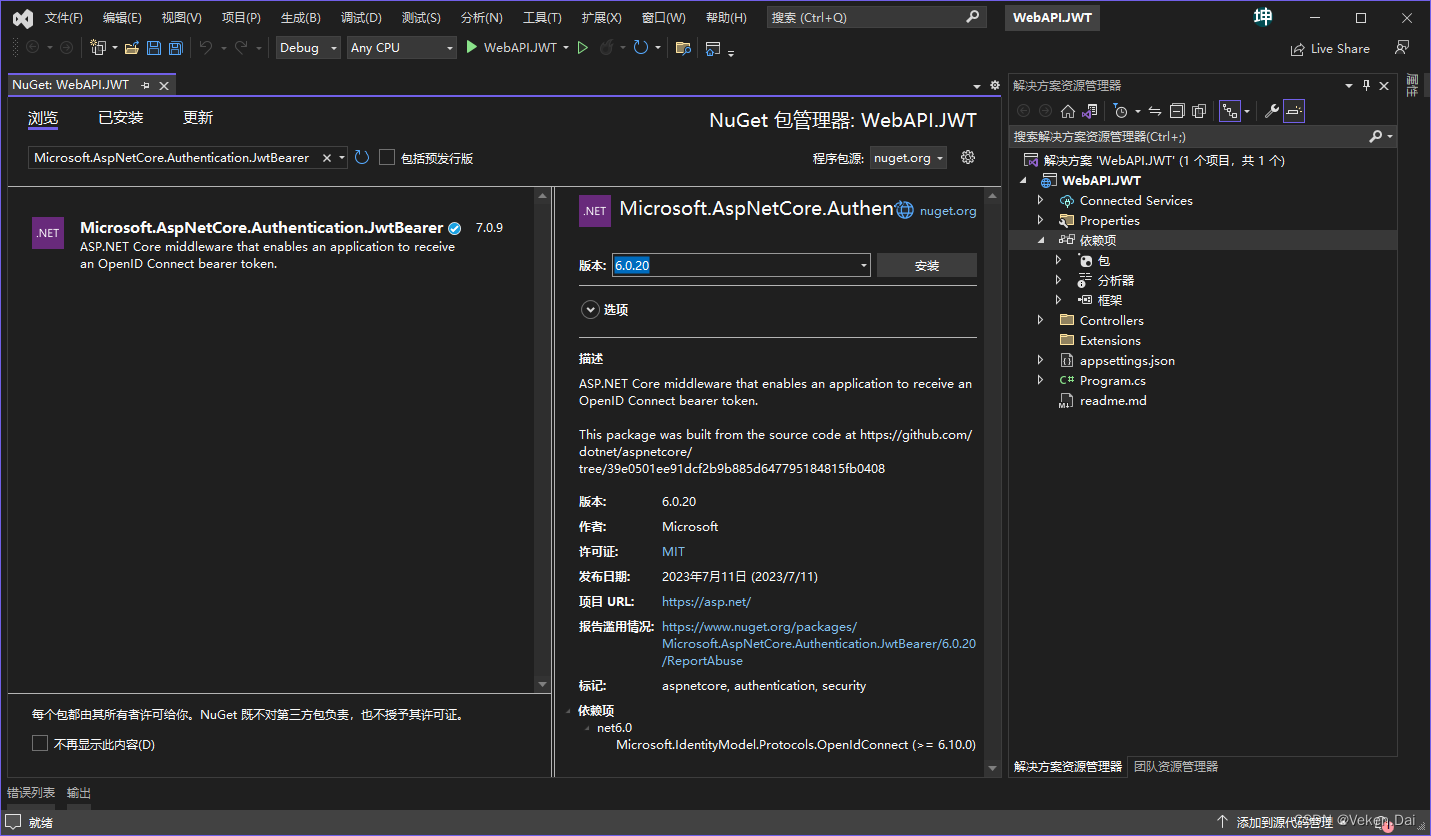Open the 工具(T) menu
This screenshot has width=1431, height=836.
click(541, 16)
